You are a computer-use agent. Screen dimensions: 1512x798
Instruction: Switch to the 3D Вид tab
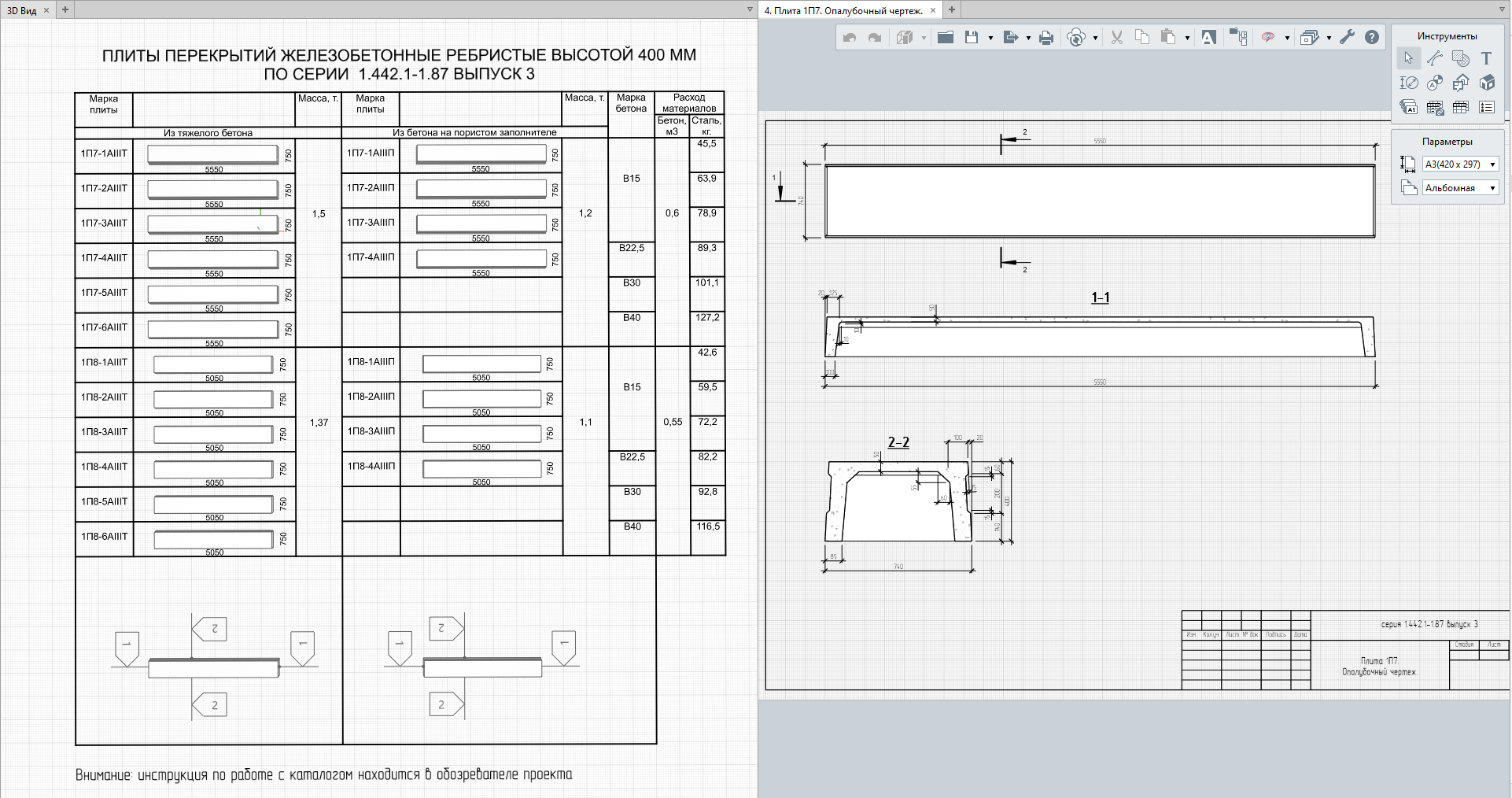tap(22, 10)
